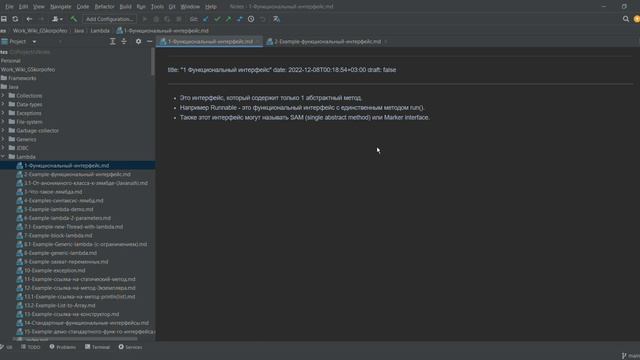Open the Problems tool window
Image resolution: width=640 pixels, height=360 pixels.
tap(63, 347)
